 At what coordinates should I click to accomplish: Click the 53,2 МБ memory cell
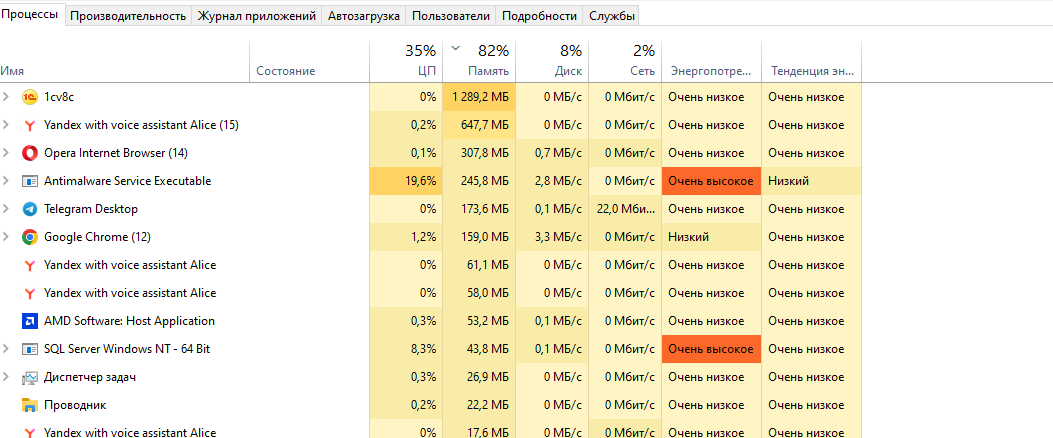[x=479, y=321]
